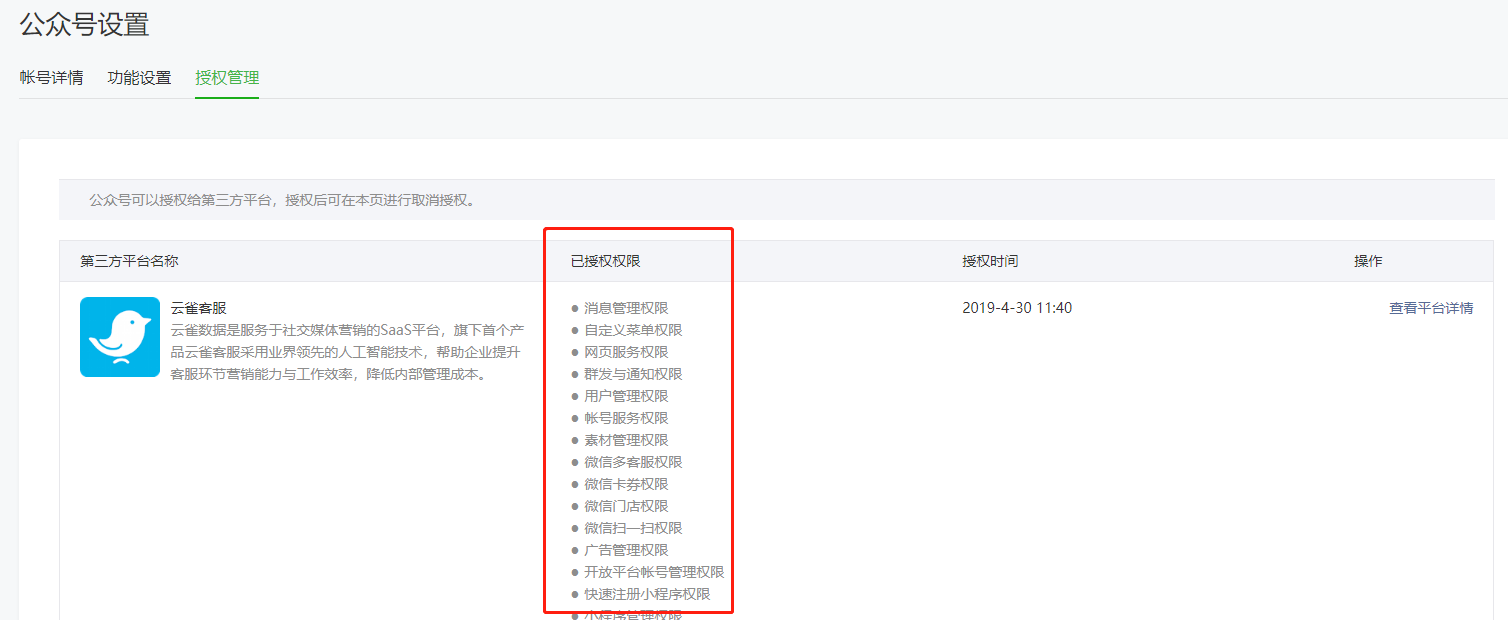Open the 功能设置 tab
Image resolution: width=1508 pixels, height=620 pixels.
pos(139,78)
